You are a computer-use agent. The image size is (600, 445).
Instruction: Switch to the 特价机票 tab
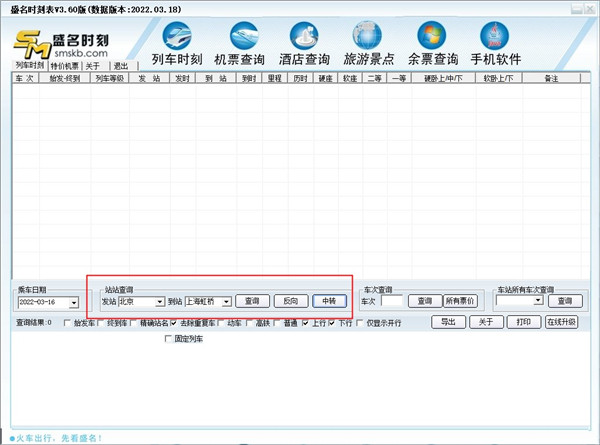[65, 66]
